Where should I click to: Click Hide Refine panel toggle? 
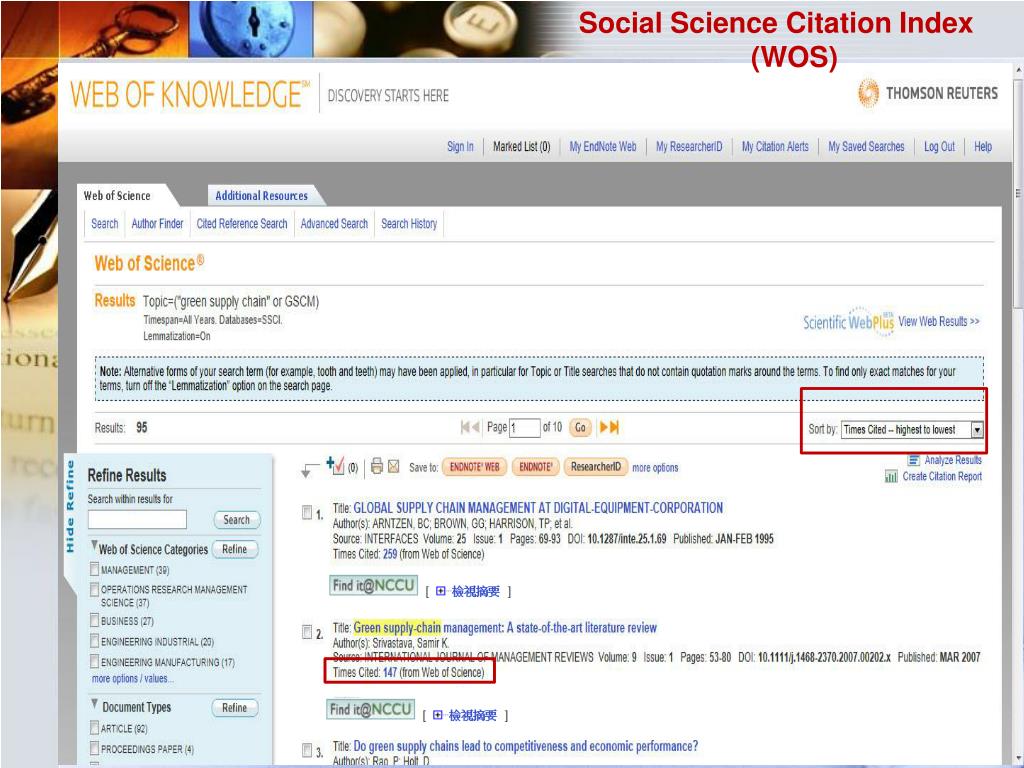70,507
